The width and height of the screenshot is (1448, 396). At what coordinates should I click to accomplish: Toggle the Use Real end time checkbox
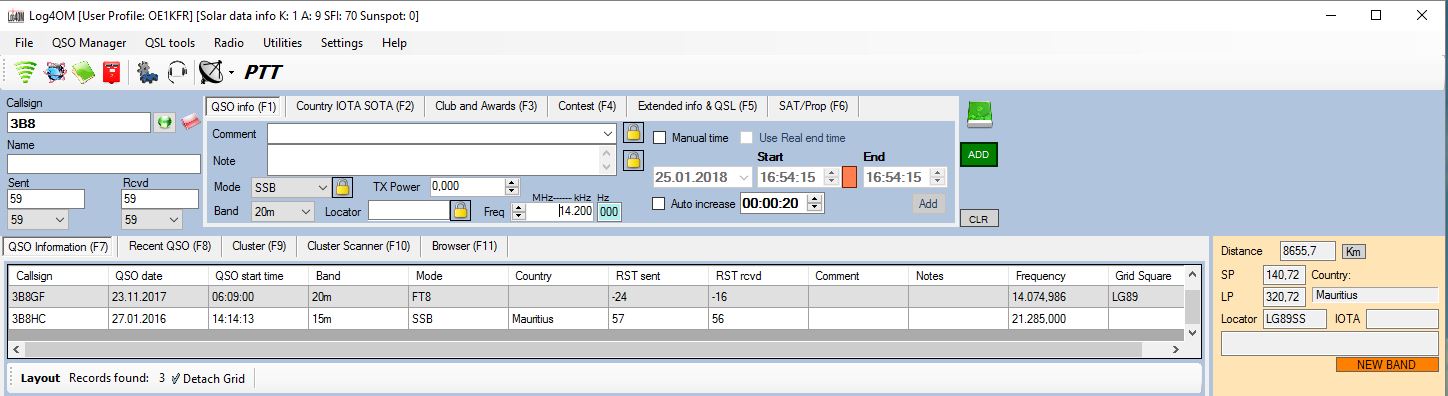coord(747,138)
